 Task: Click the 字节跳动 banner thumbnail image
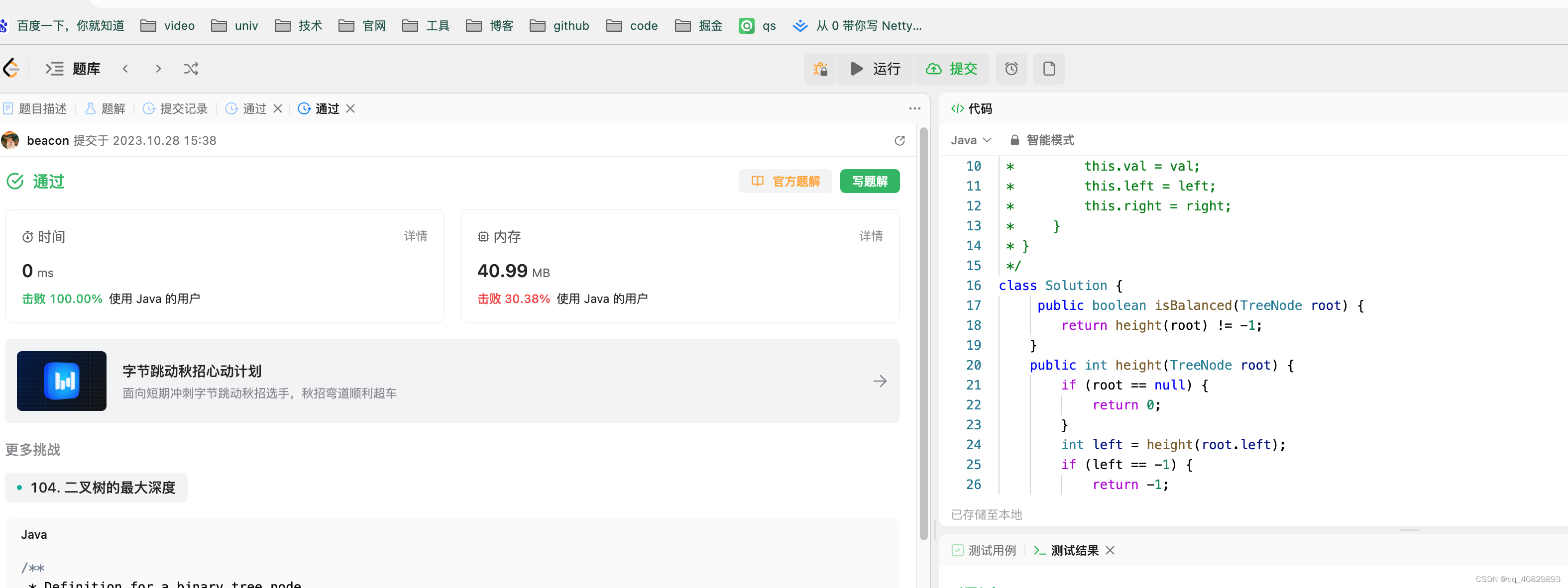click(62, 381)
